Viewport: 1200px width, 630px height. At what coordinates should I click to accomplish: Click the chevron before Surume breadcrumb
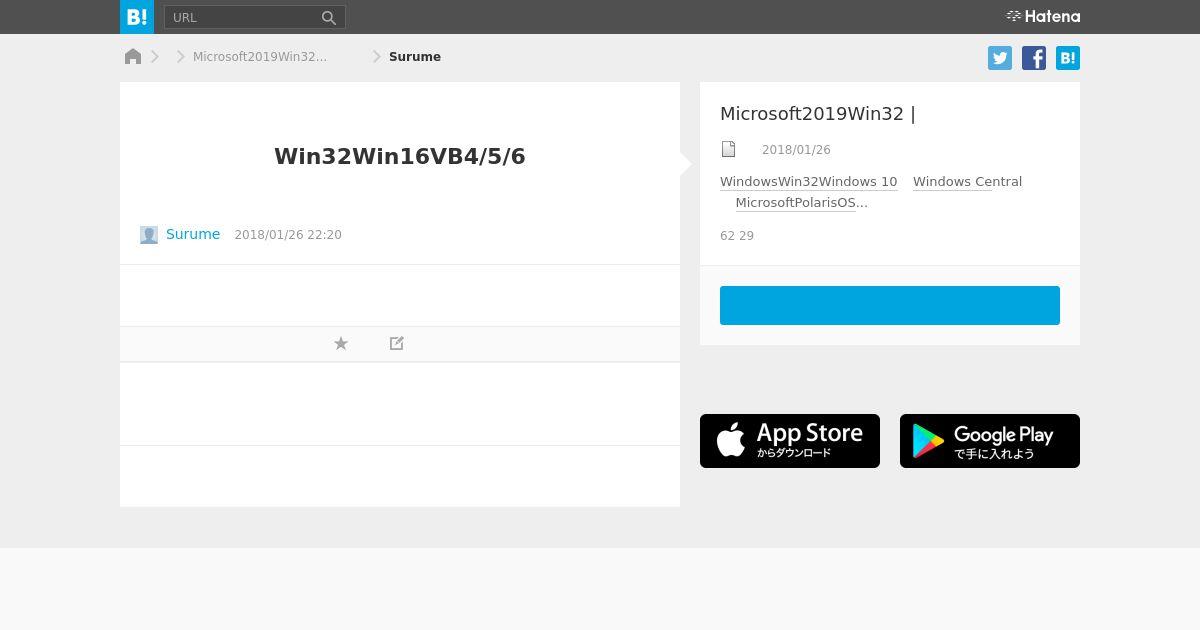click(377, 57)
